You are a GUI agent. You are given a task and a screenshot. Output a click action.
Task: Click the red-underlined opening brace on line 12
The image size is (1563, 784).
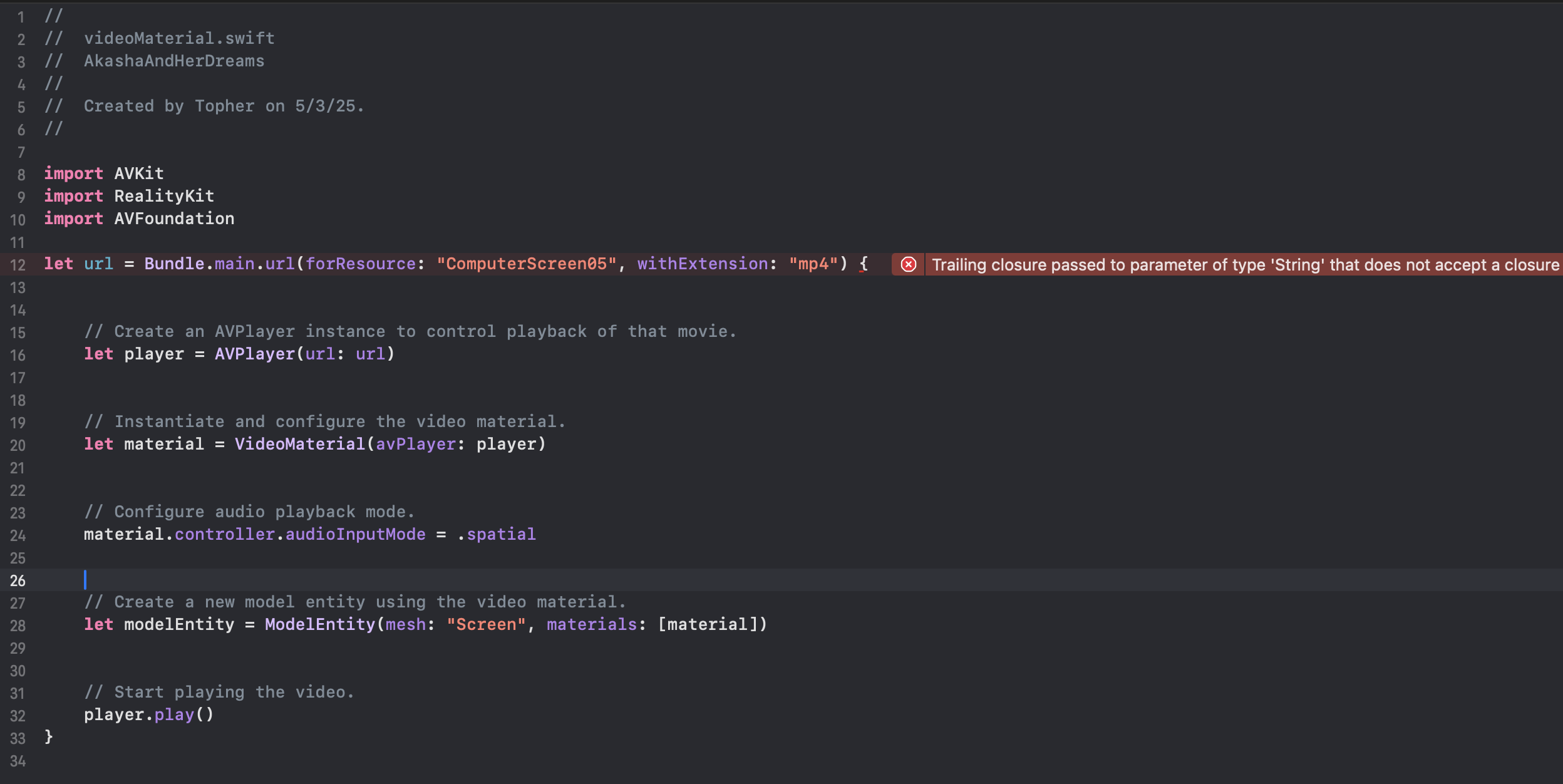864,264
